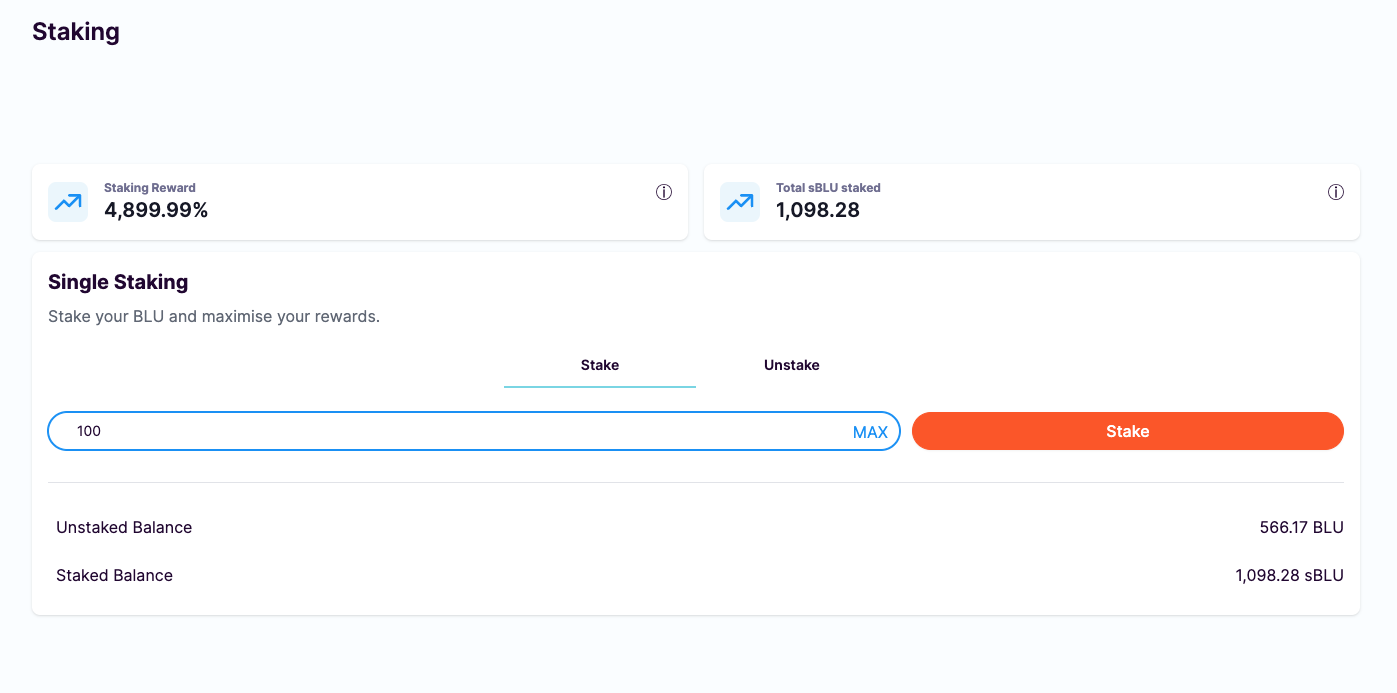
Task: Open the Staking Reward info tooltip icon
Action: click(x=664, y=193)
